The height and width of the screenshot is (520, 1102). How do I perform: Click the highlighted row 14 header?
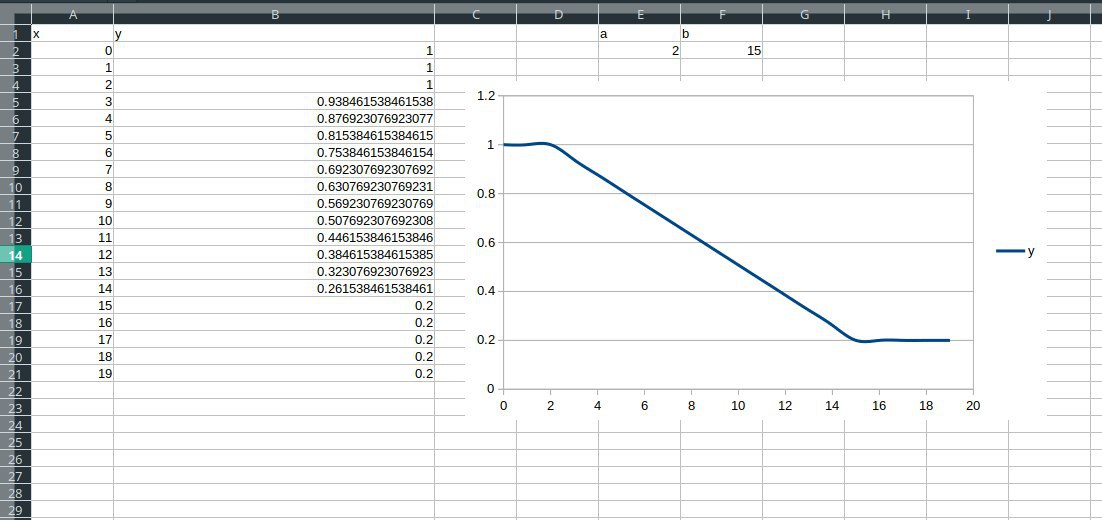click(15, 254)
